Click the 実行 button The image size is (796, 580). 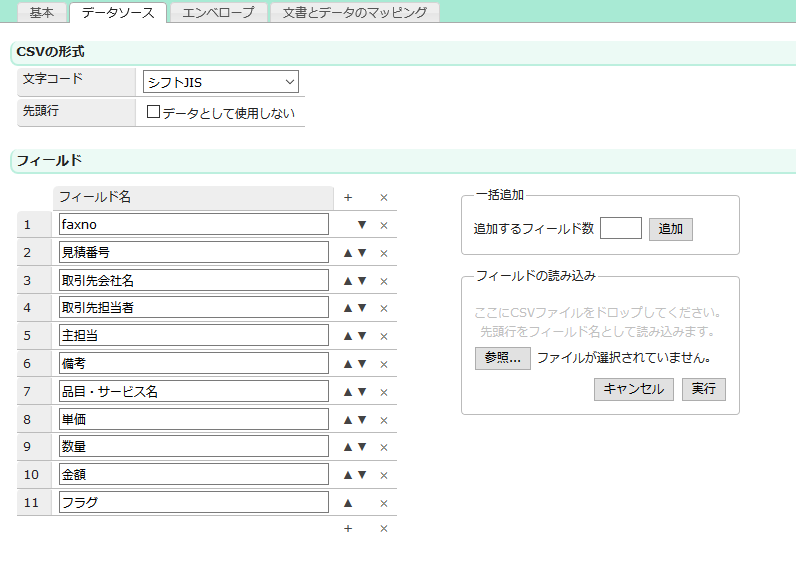[x=703, y=389]
